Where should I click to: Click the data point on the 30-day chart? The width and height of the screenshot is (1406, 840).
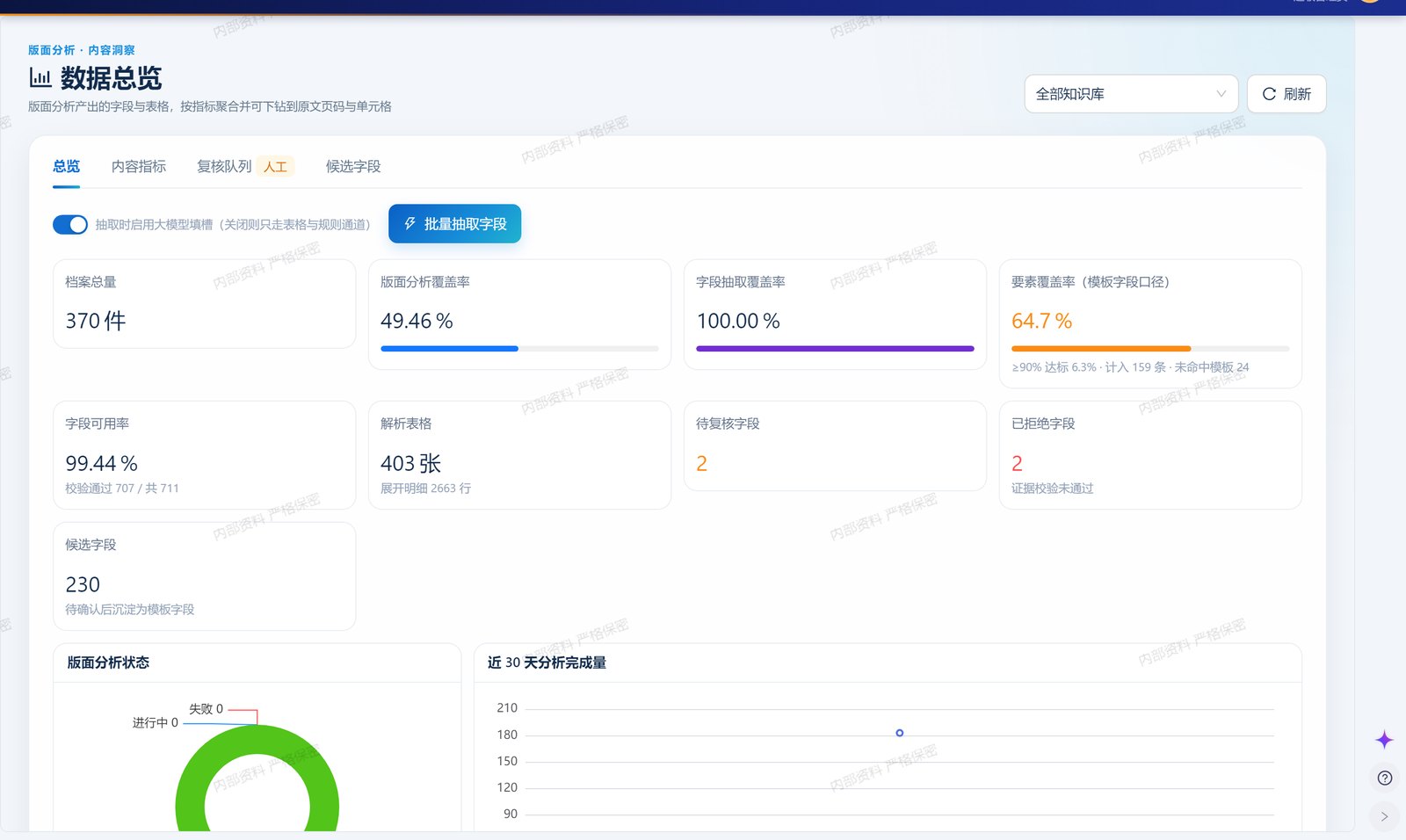(x=899, y=733)
